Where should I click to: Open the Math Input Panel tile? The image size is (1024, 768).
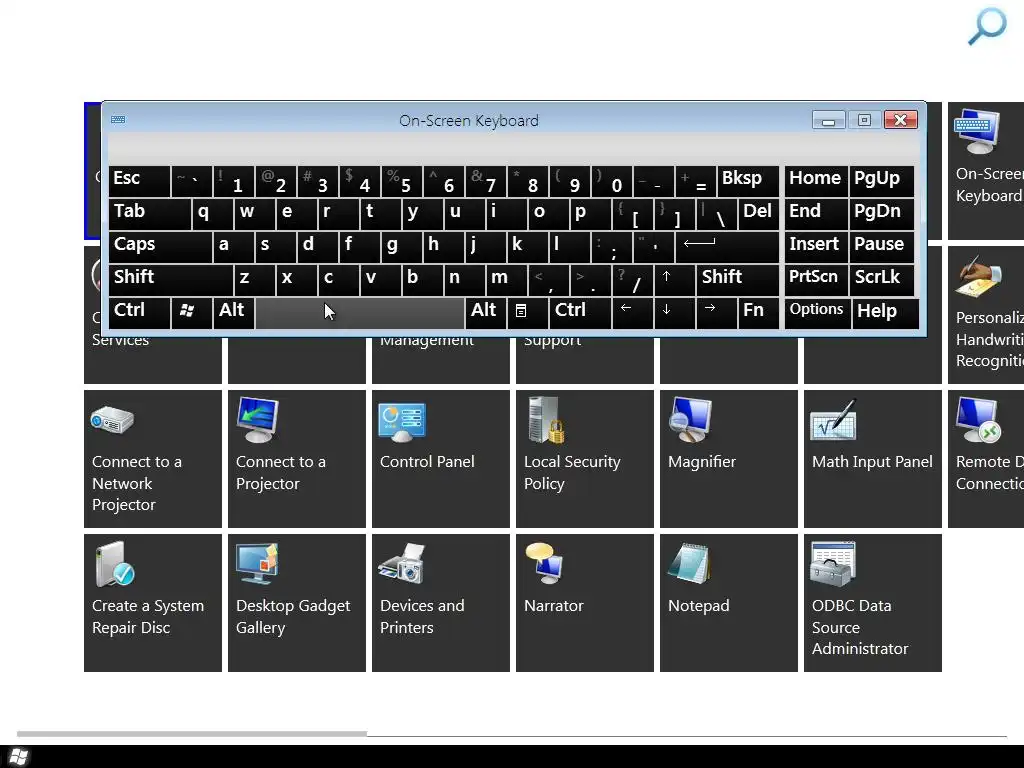click(872, 459)
